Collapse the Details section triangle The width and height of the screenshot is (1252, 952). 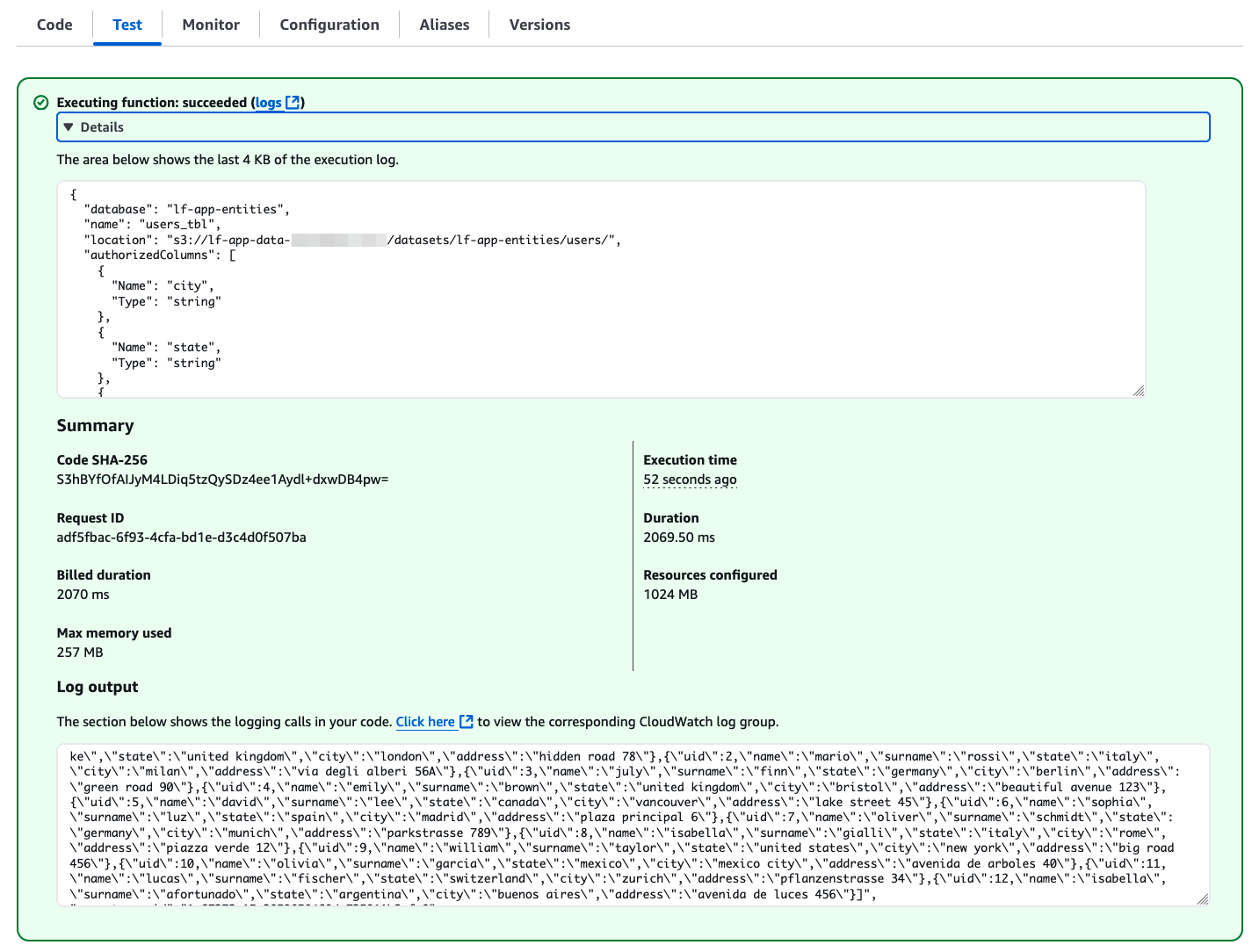coord(69,127)
